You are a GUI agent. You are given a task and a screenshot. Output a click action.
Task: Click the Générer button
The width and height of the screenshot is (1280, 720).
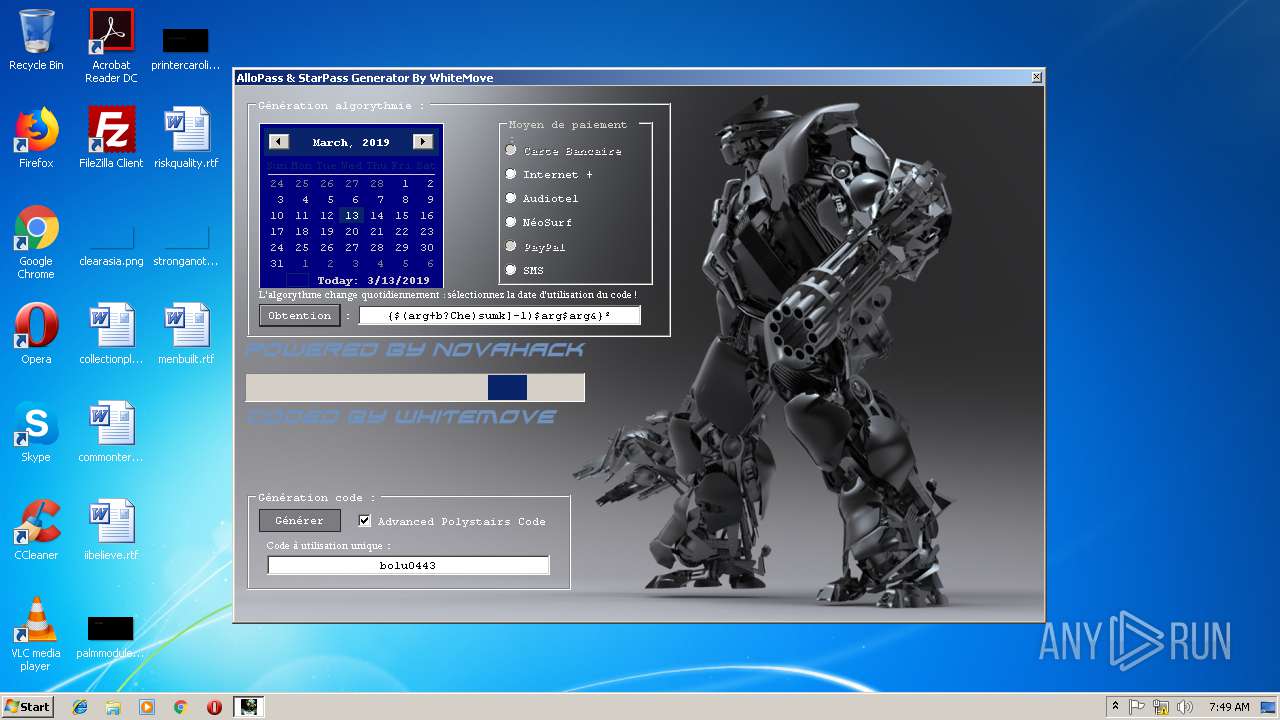pyautogui.click(x=299, y=521)
